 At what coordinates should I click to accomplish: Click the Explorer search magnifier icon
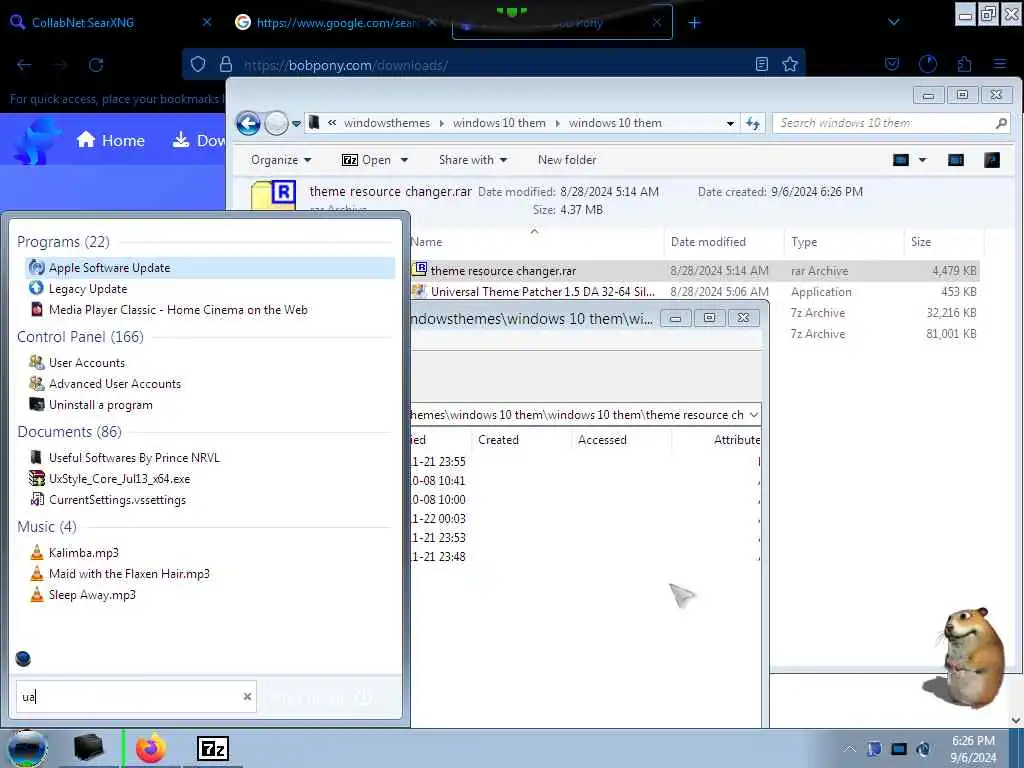tap(1001, 123)
